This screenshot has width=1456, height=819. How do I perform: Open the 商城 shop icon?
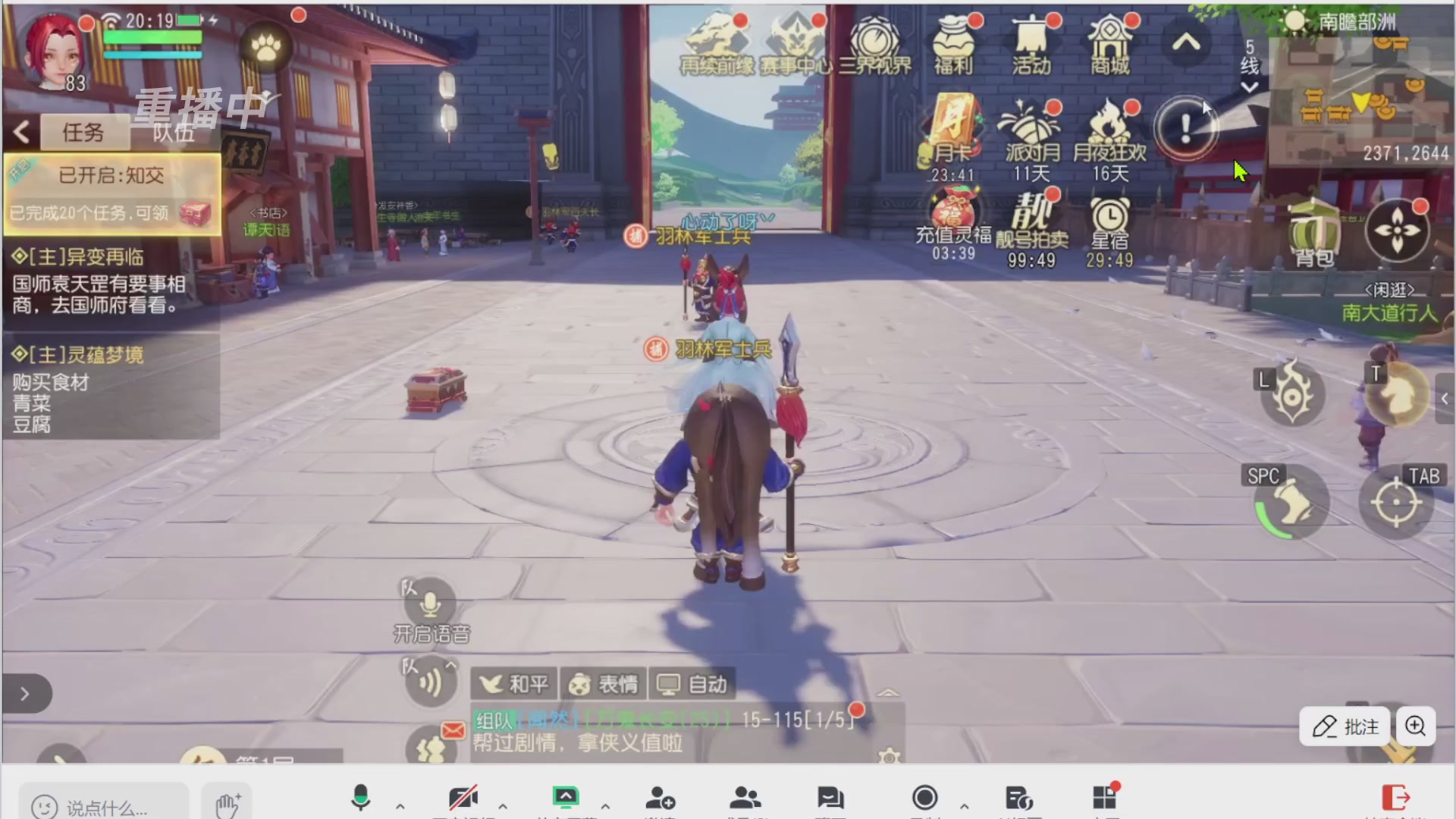click(1110, 45)
